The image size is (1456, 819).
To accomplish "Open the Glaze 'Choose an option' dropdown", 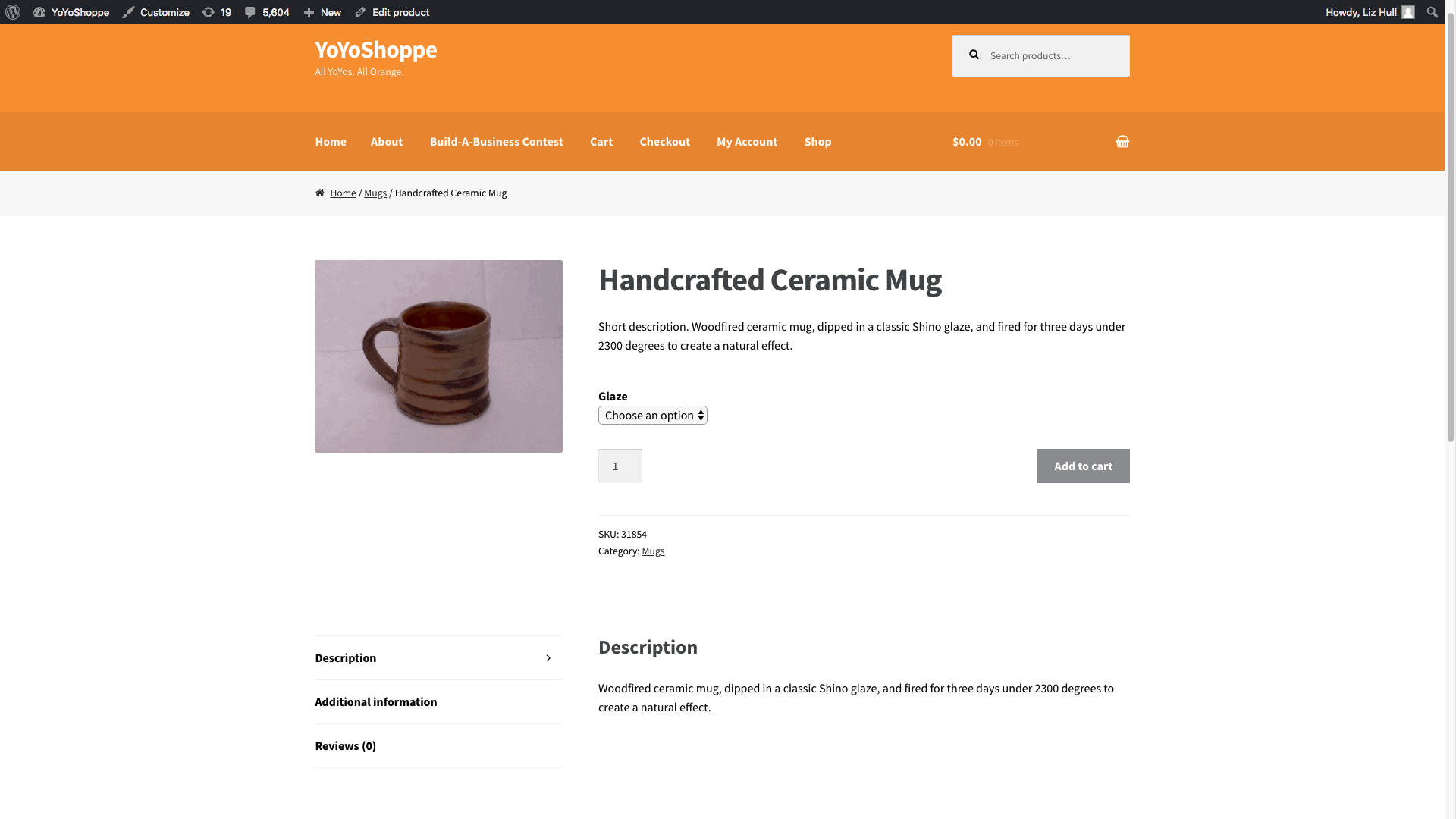I will [x=652, y=415].
